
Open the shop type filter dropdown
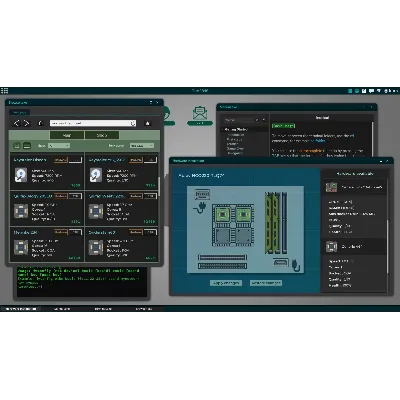coord(59,146)
